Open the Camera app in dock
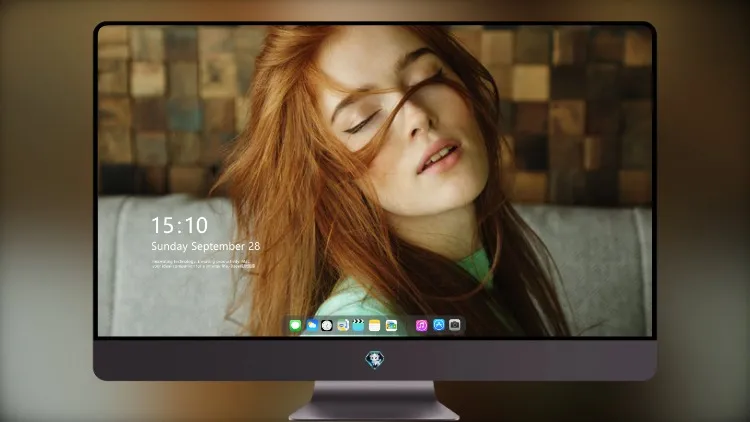Screen dimensions: 750x422 click(x=455, y=325)
